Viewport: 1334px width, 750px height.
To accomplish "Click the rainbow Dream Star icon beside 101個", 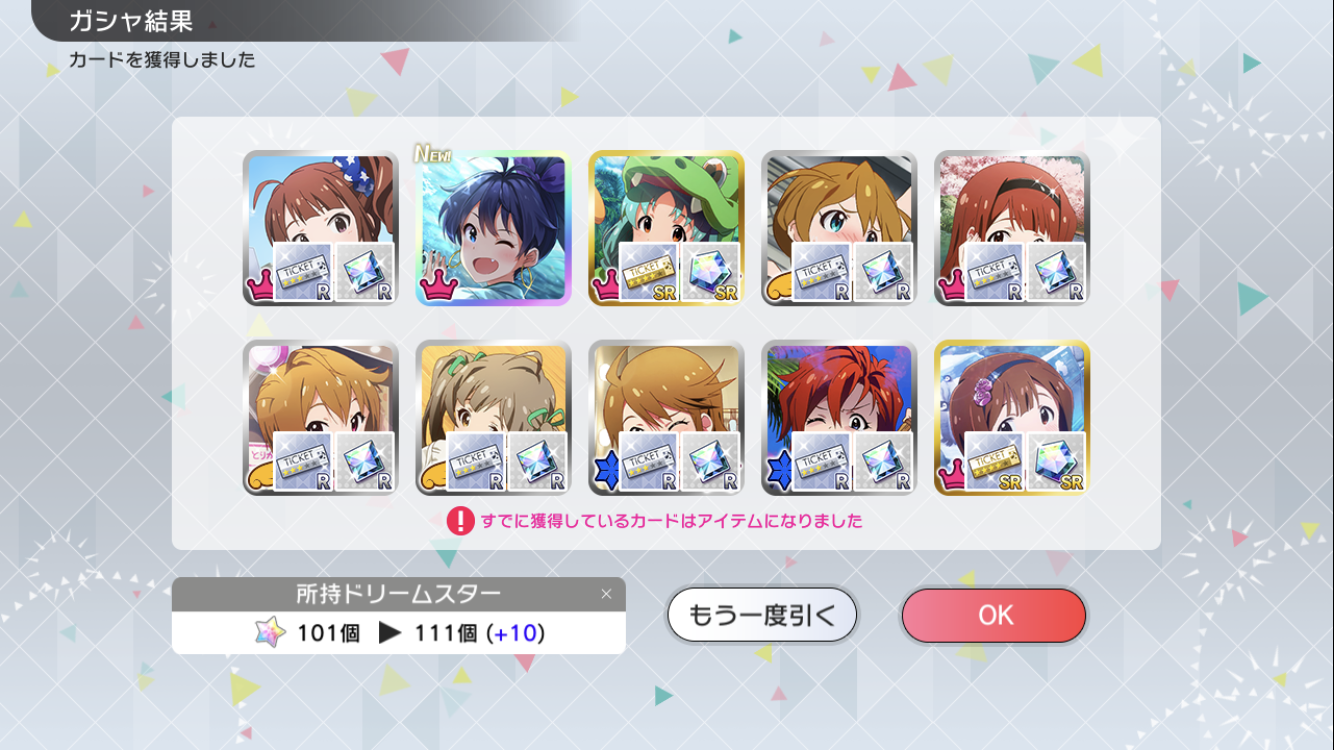I will (x=269, y=633).
